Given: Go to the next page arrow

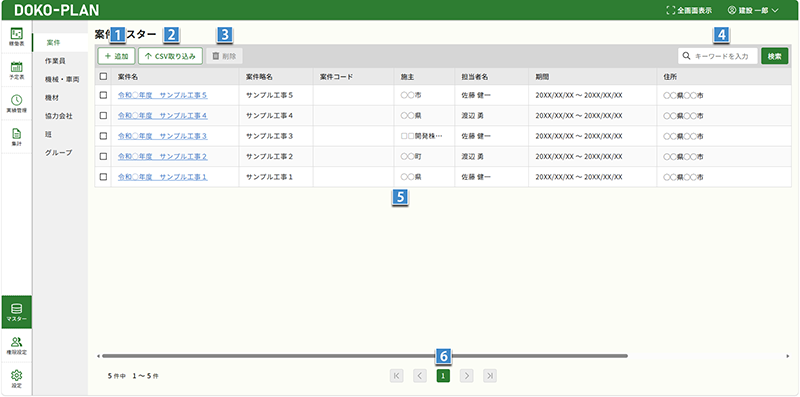Looking at the screenshot, I should click(x=466, y=376).
